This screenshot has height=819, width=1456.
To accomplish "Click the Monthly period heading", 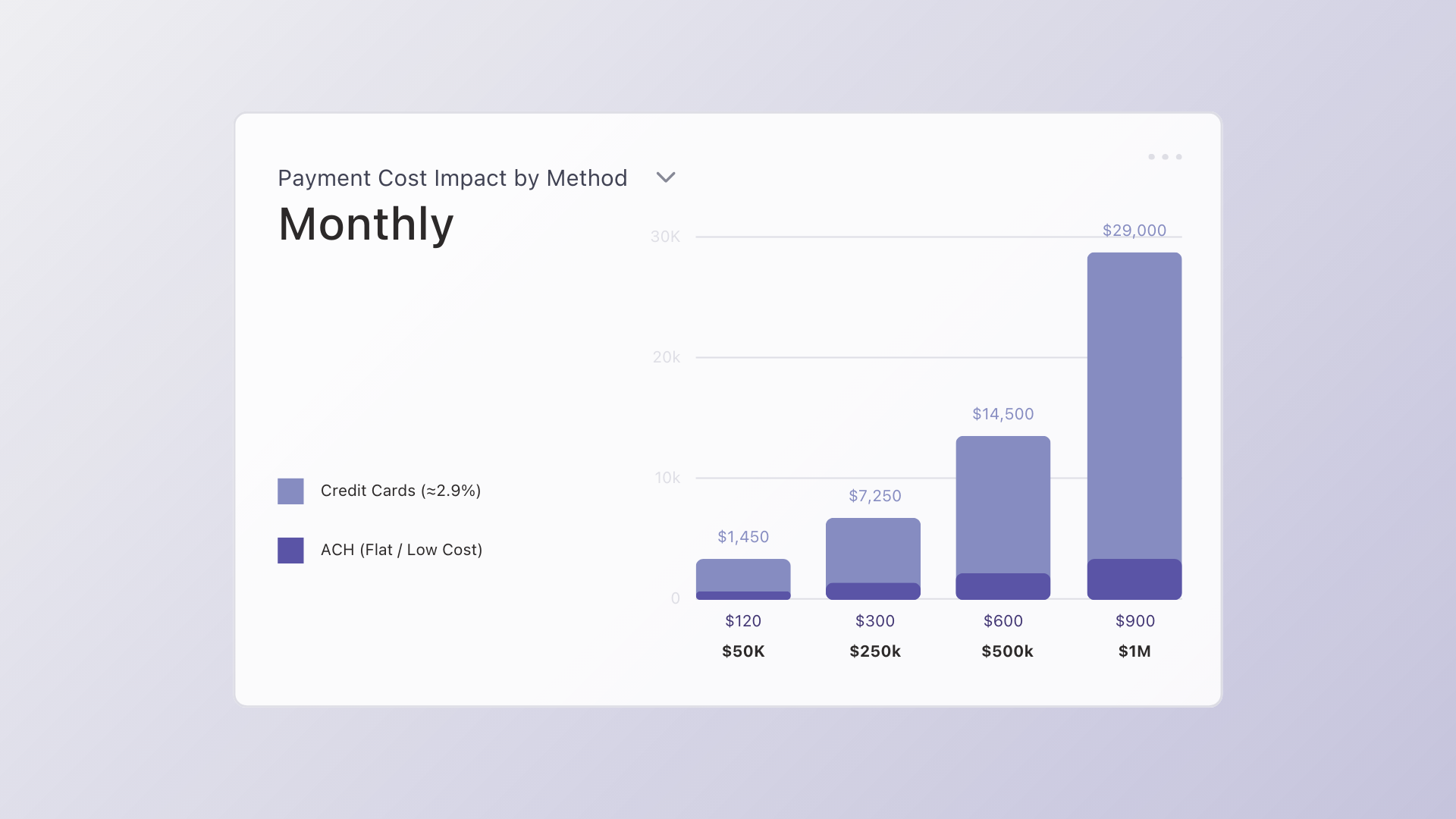I will (x=366, y=224).
